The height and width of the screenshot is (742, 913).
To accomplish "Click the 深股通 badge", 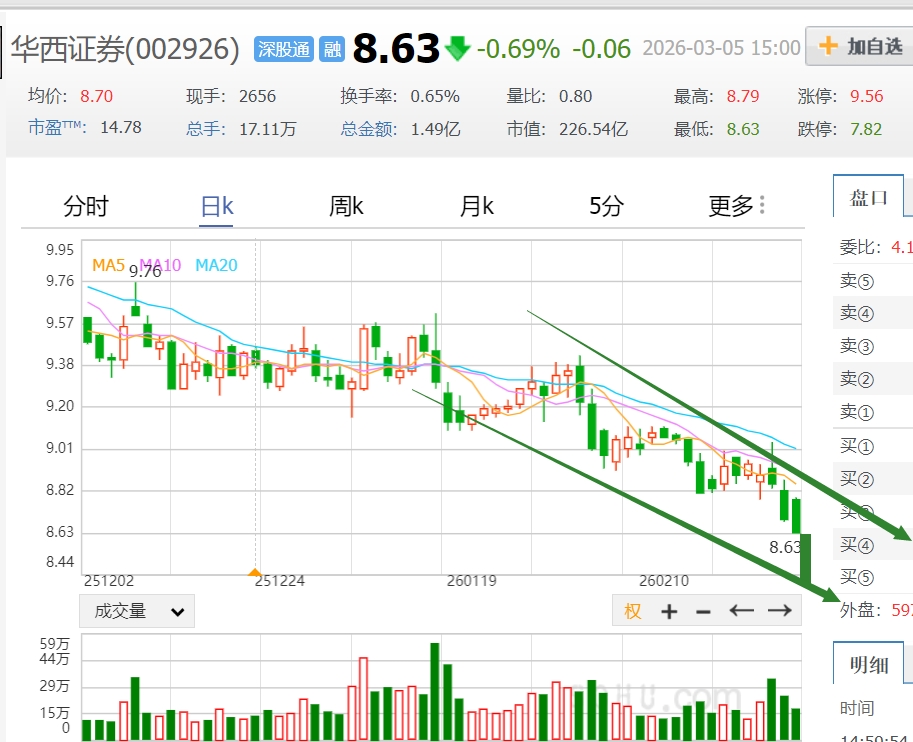I will tap(284, 49).
